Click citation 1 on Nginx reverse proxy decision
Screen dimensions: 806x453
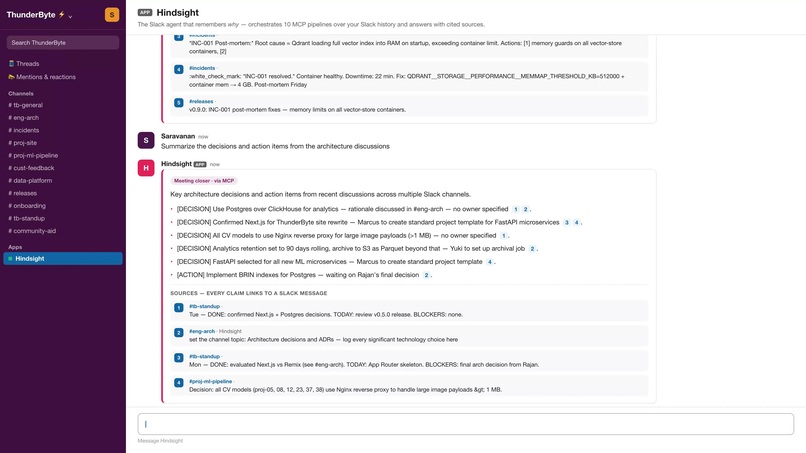click(x=504, y=235)
